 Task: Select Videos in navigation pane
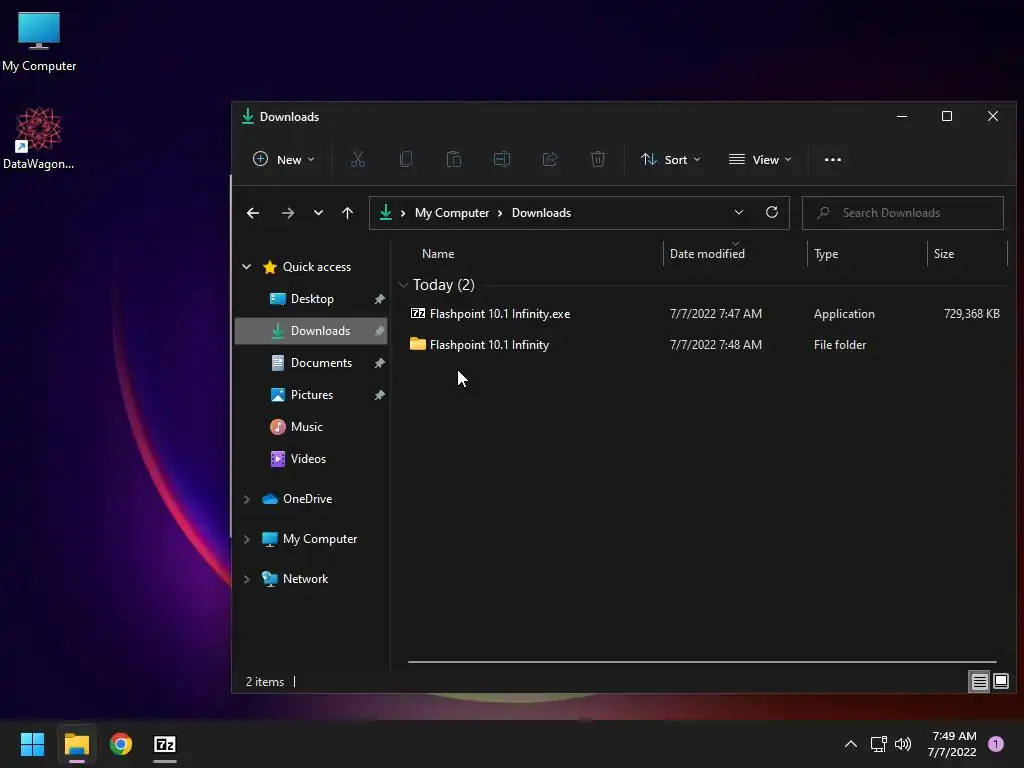308,458
